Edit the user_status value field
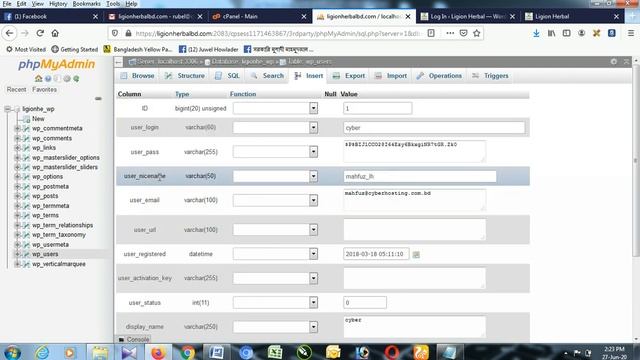The image size is (640, 360). [x=364, y=302]
